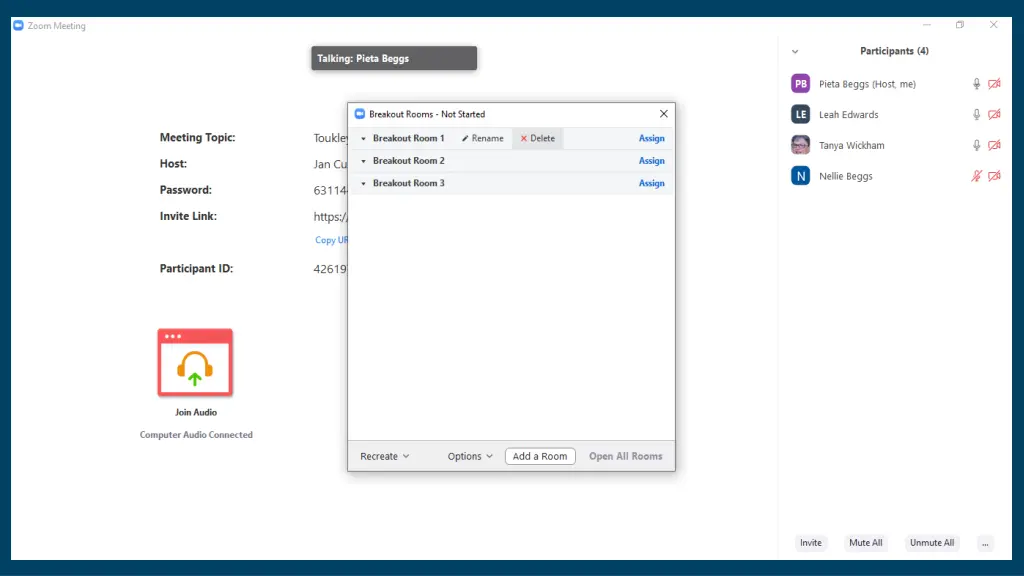Rename Breakout Room 1
The width and height of the screenshot is (1024, 576).
[483, 138]
